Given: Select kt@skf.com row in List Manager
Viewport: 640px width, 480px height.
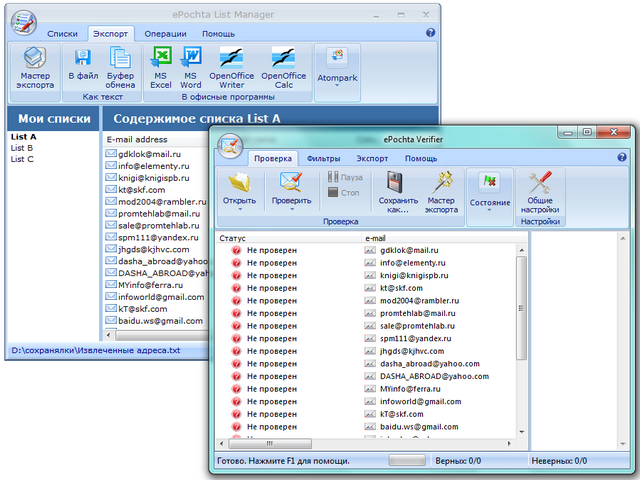Looking at the screenshot, I should pyautogui.click(x=142, y=190).
